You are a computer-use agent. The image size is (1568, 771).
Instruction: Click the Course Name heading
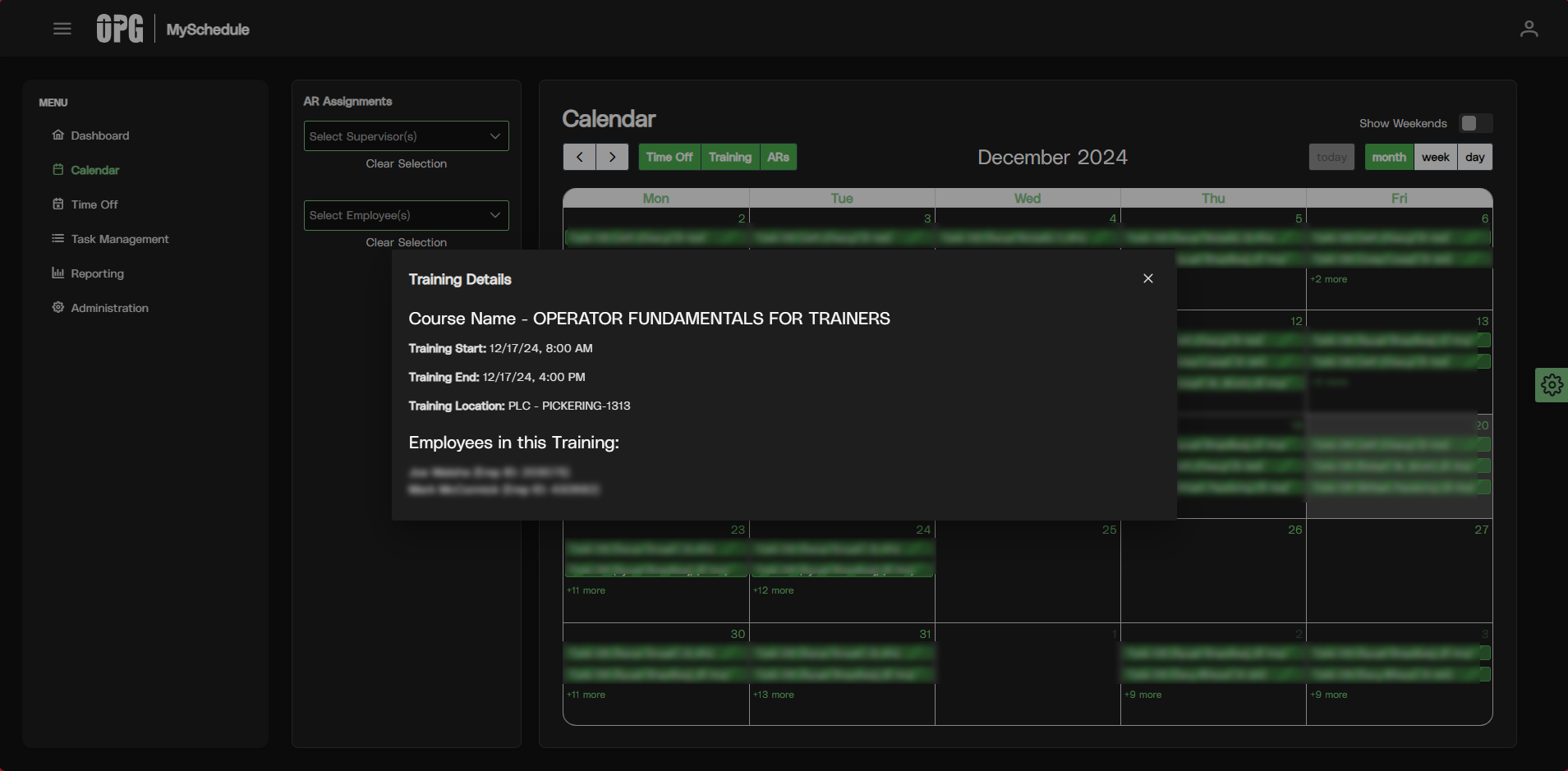click(650, 319)
